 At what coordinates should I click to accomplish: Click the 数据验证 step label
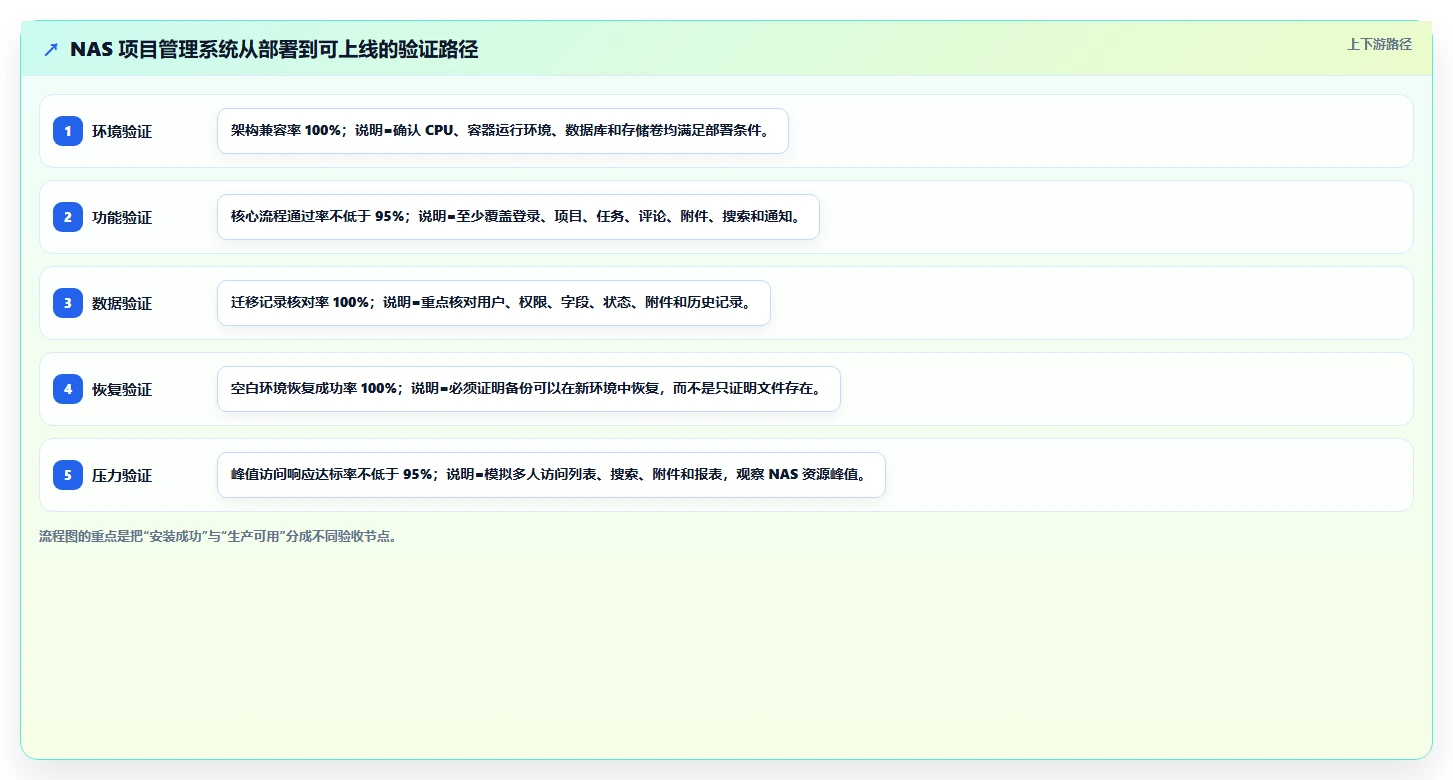click(x=122, y=303)
